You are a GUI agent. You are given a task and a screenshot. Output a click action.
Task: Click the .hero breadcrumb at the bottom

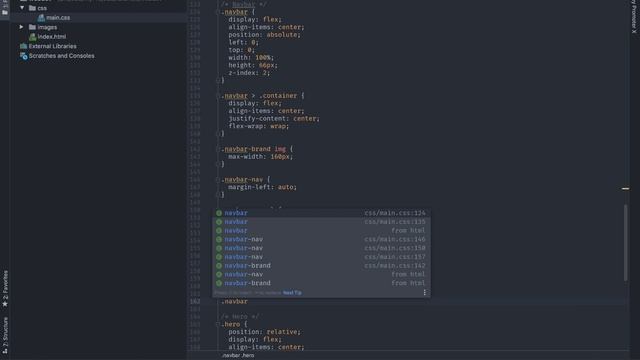coord(248,356)
